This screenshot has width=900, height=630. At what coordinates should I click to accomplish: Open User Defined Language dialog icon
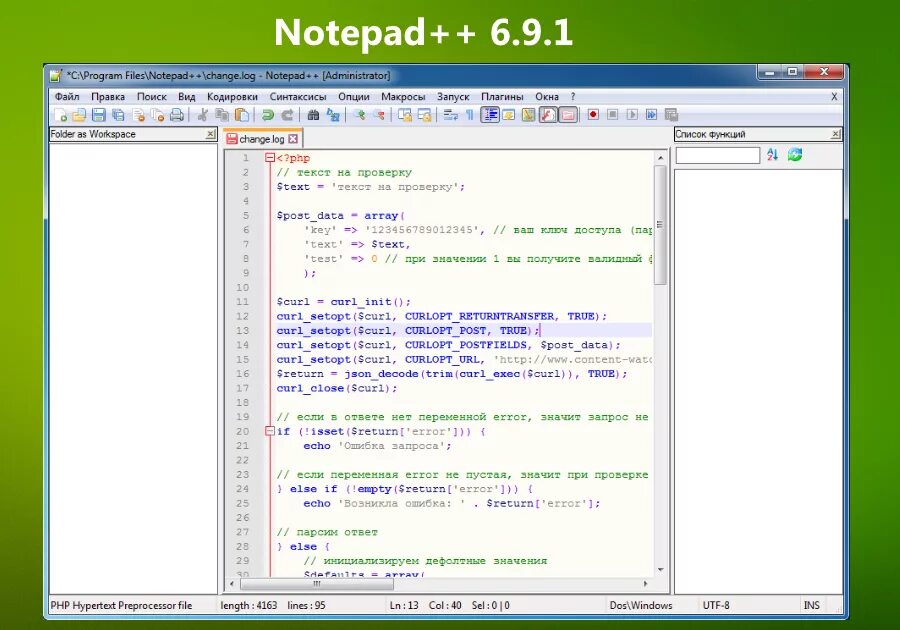point(509,115)
